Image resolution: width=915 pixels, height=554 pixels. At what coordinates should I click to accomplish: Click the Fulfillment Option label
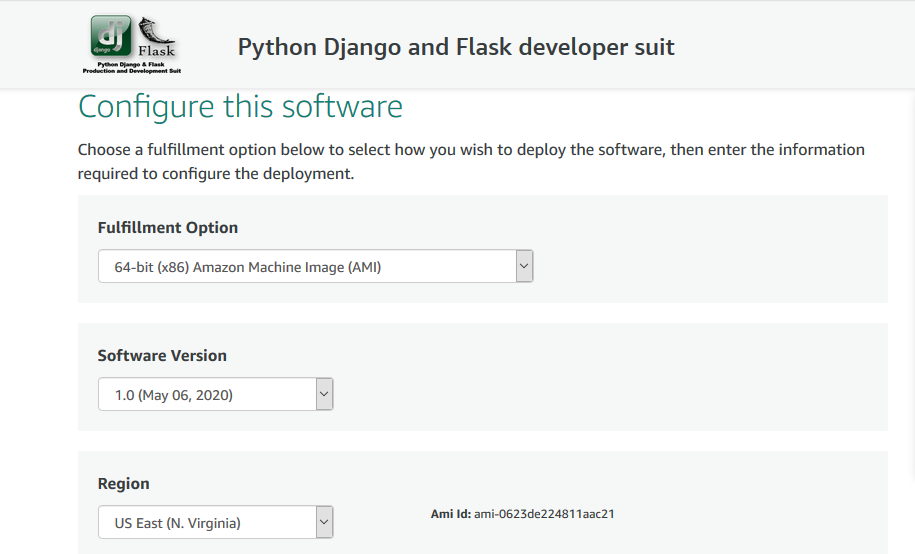[x=167, y=228]
